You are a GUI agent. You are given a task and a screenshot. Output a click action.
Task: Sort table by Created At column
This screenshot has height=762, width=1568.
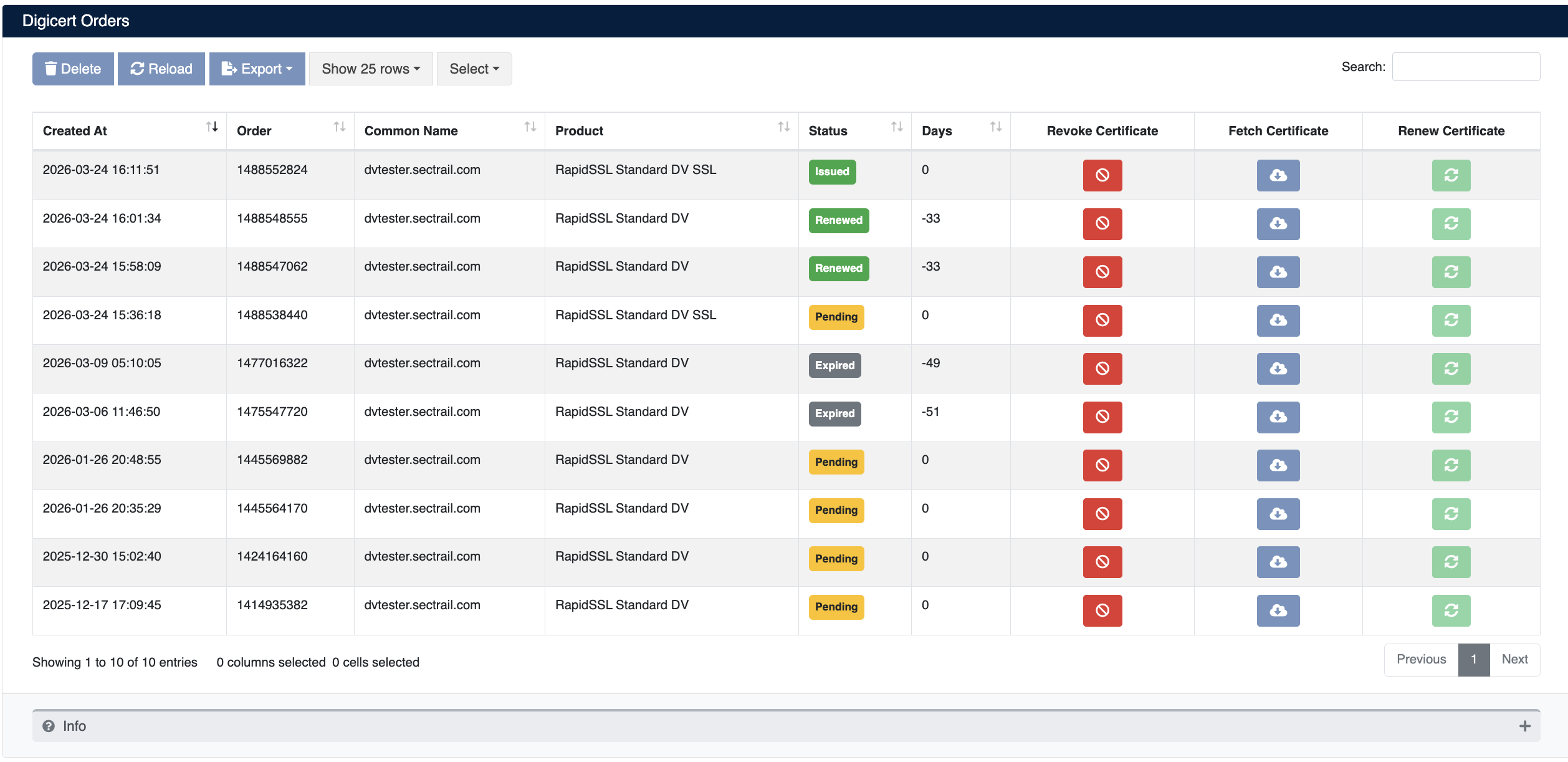[x=130, y=131]
